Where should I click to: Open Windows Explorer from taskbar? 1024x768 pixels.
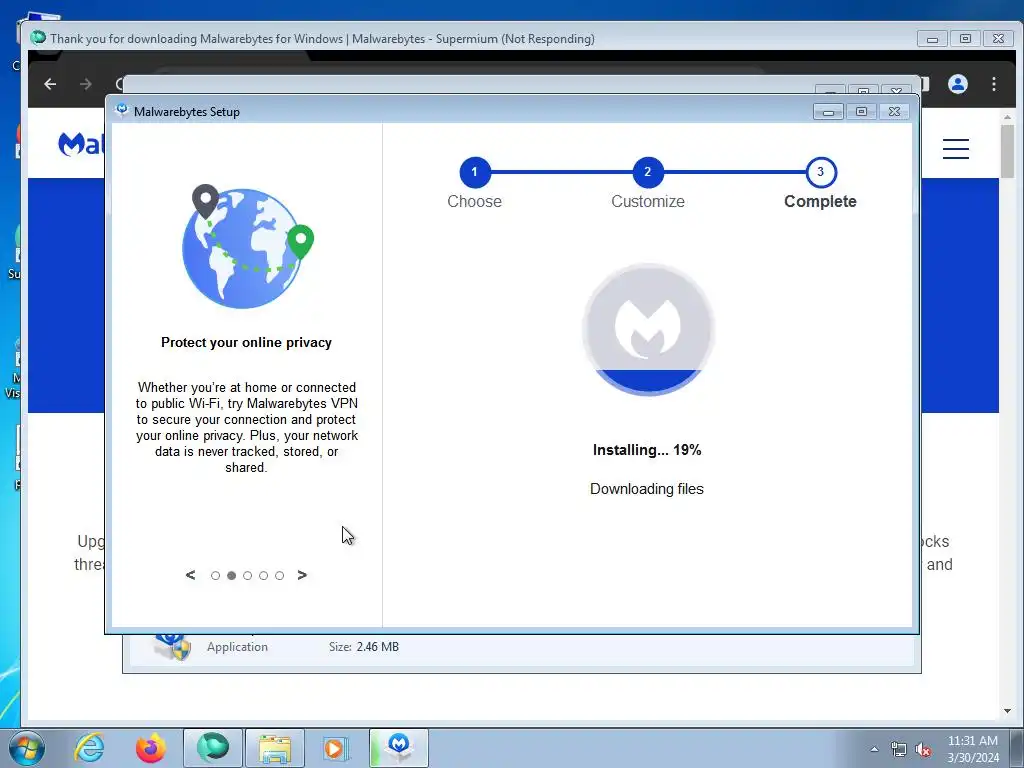[x=275, y=748]
